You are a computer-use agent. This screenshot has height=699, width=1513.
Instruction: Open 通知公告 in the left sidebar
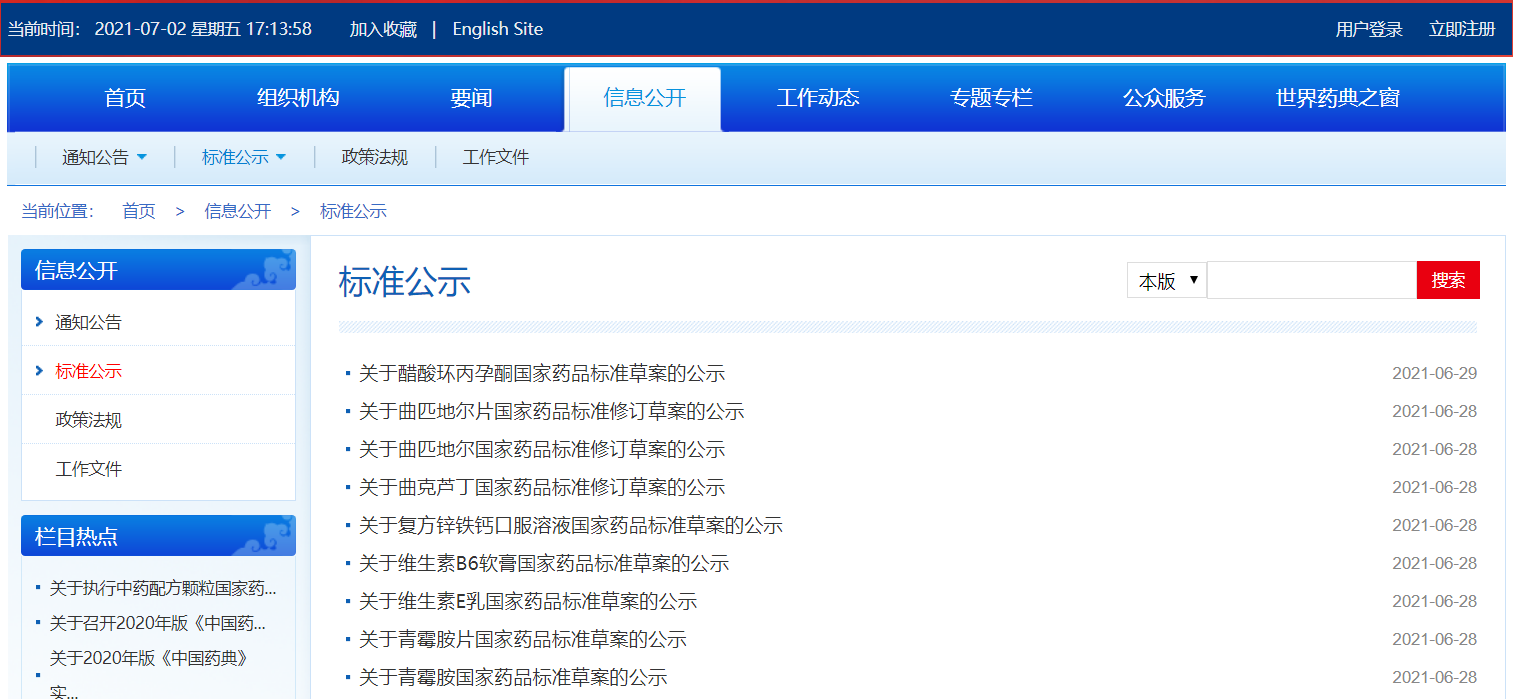(x=89, y=322)
